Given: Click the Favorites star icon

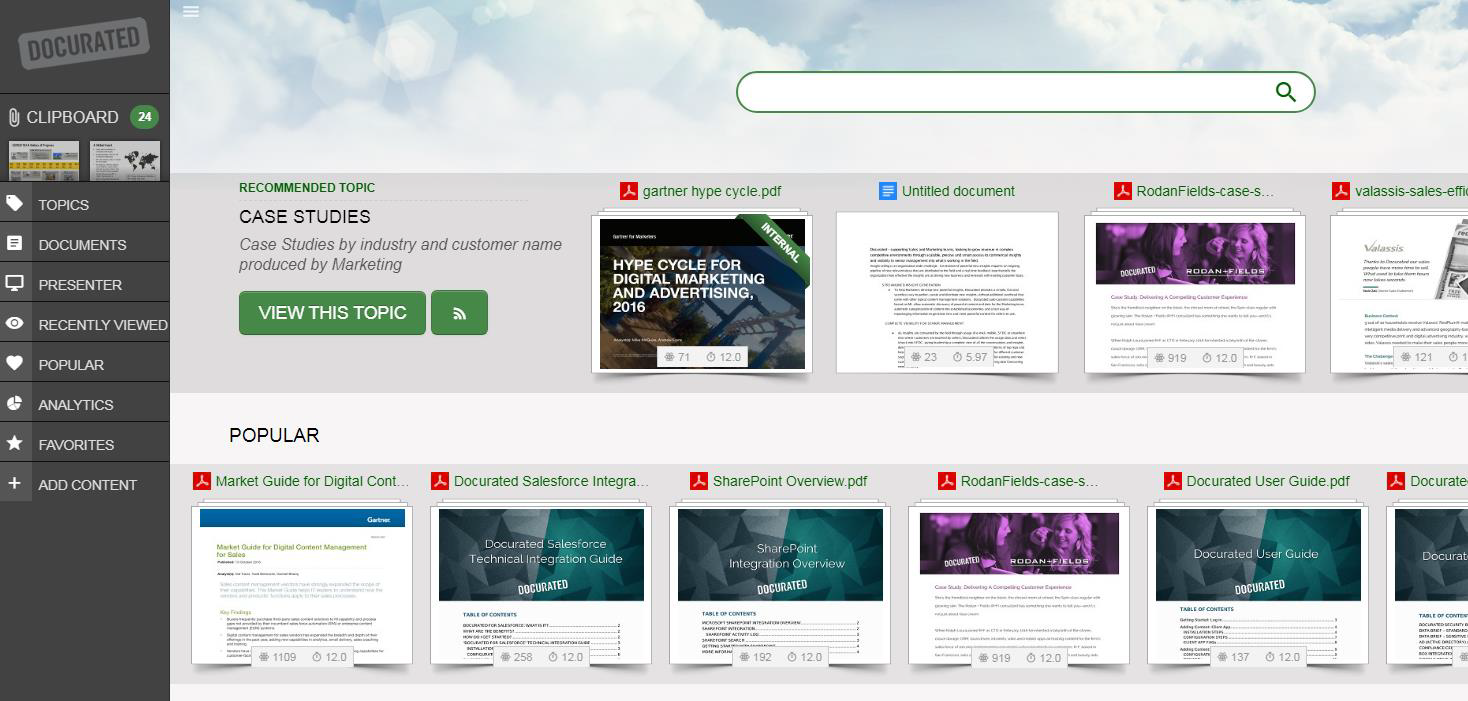Looking at the screenshot, I should [15, 443].
